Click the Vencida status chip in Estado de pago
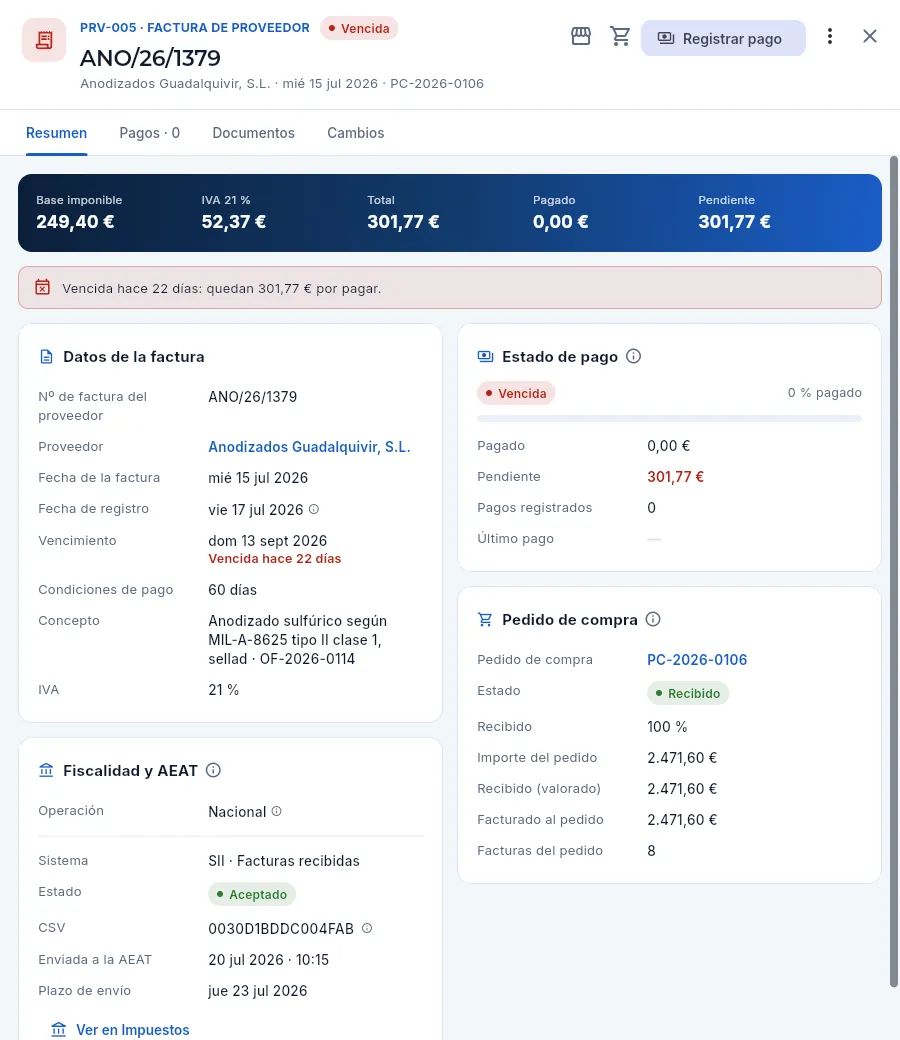 516,393
